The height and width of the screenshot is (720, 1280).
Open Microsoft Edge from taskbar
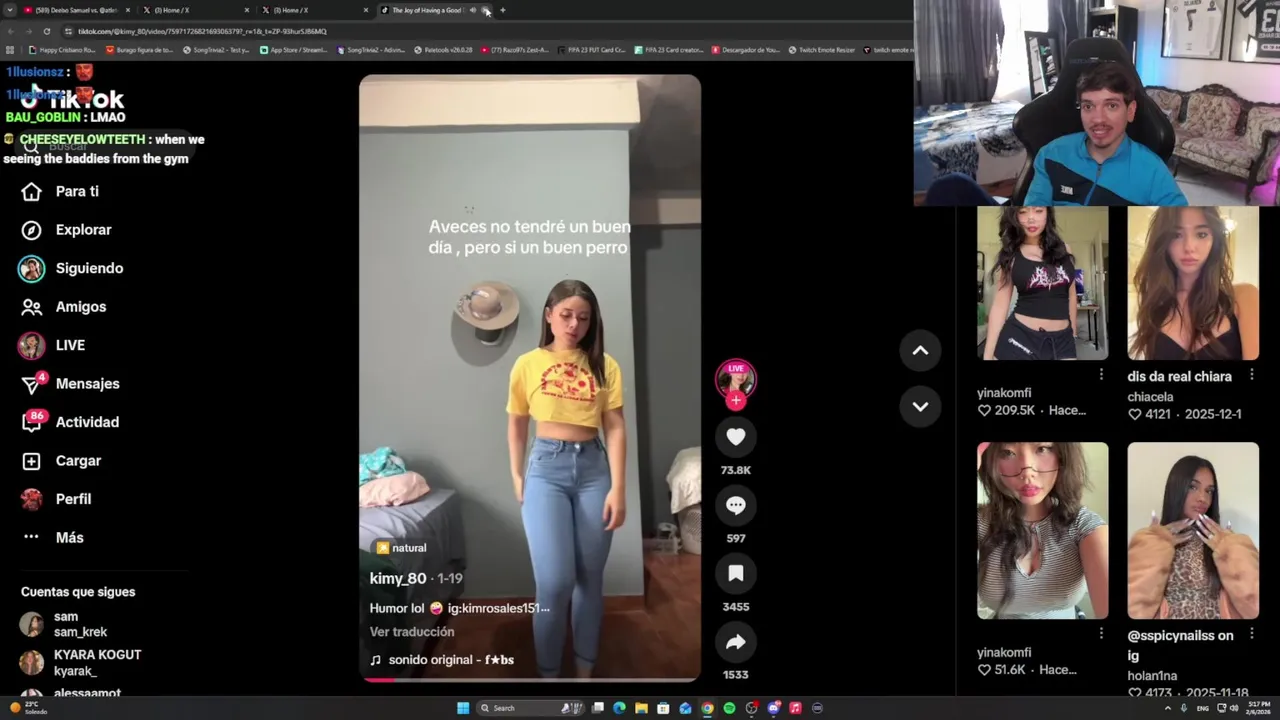619,708
